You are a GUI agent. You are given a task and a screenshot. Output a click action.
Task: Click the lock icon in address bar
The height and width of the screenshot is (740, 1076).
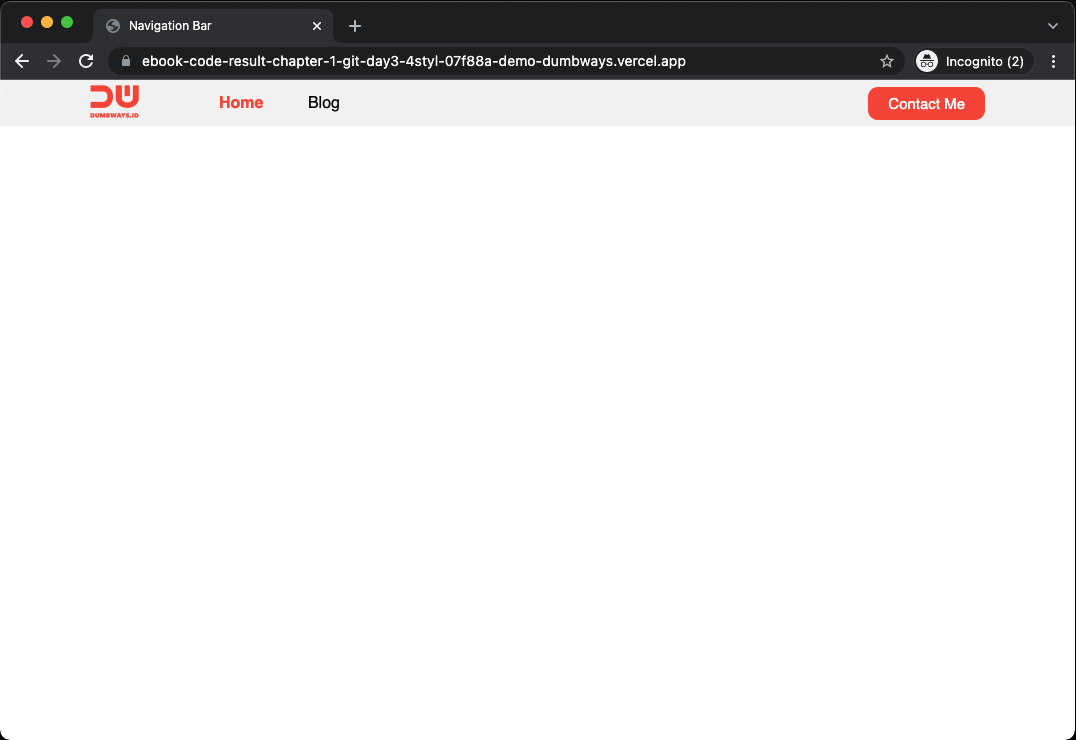pyautogui.click(x=126, y=61)
